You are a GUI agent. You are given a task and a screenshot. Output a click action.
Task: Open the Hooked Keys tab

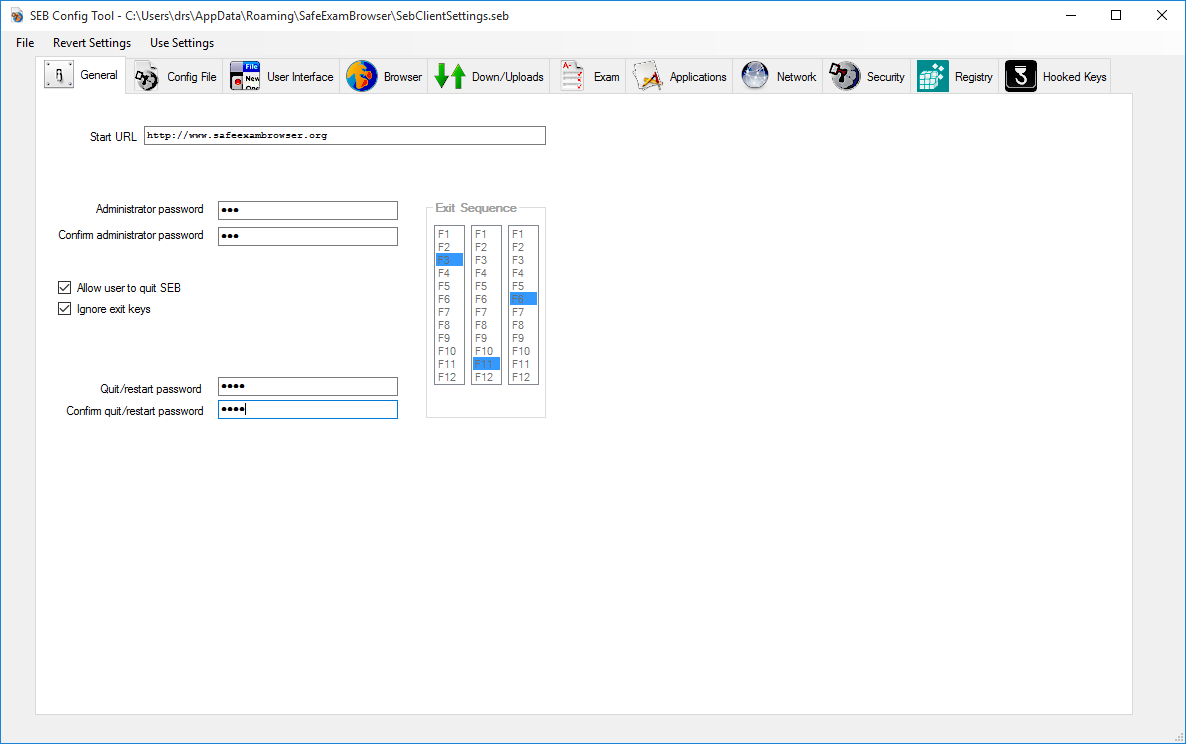pos(1056,76)
